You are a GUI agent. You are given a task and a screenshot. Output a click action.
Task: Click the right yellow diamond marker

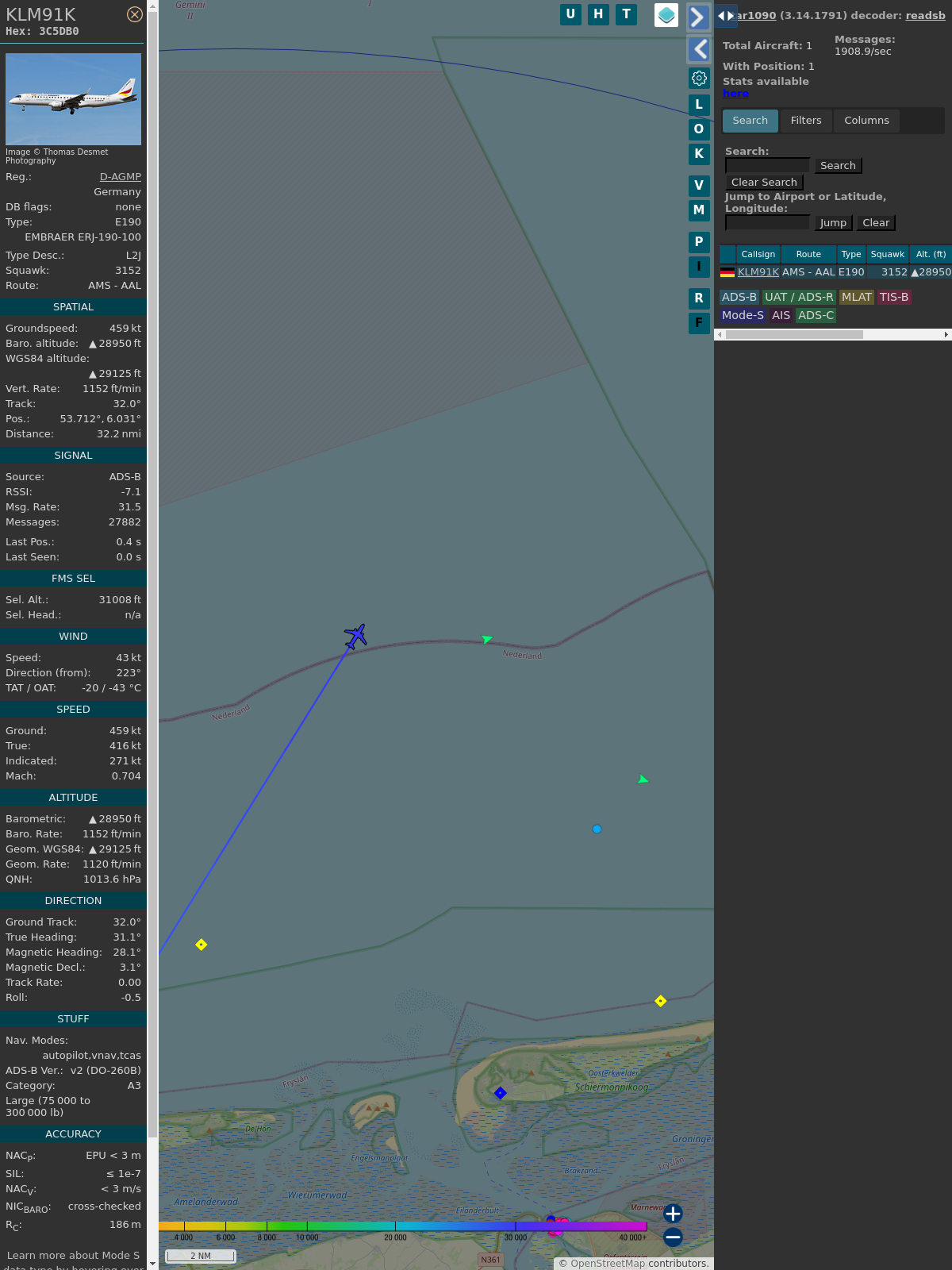click(660, 1001)
